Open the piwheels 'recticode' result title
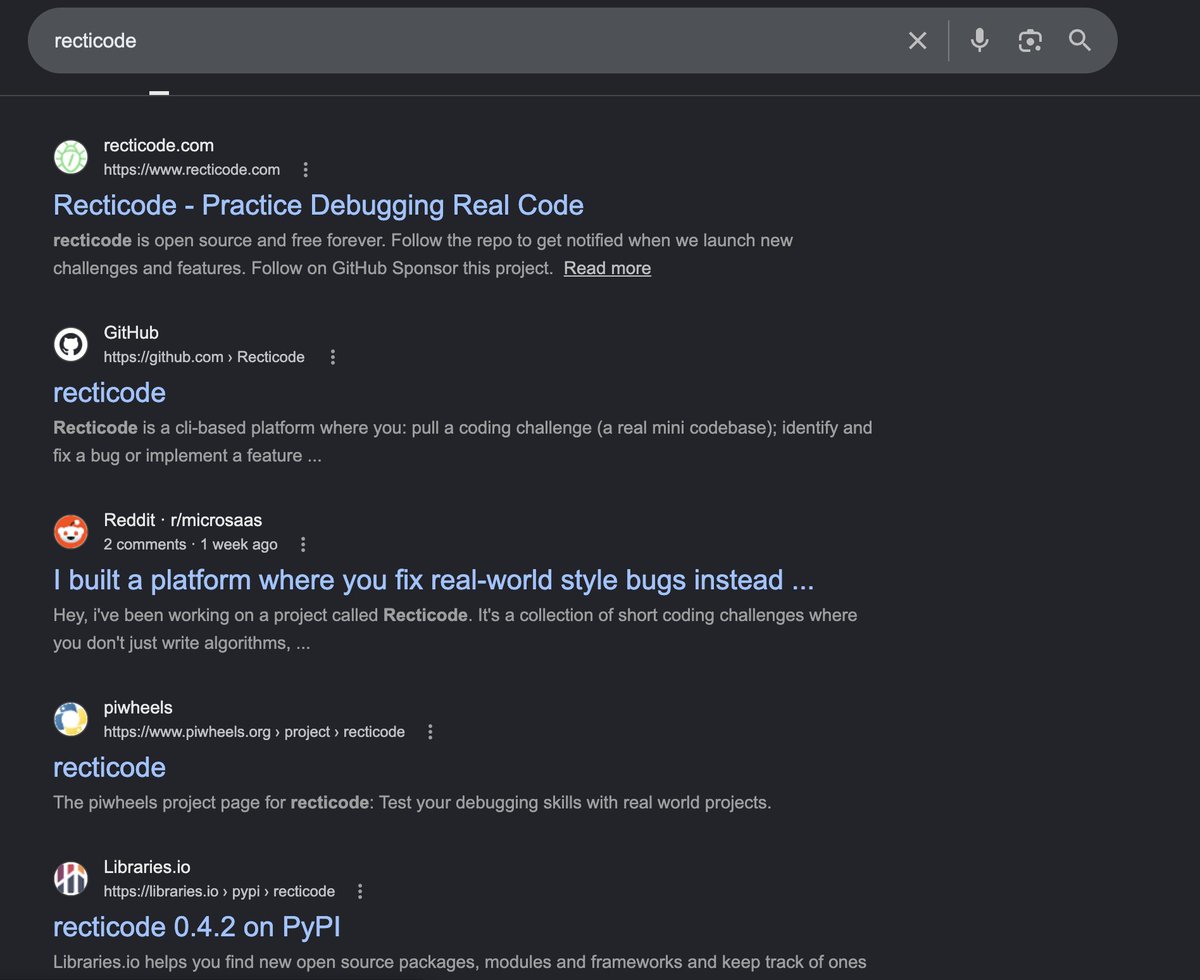This screenshot has height=980, width=1200. pyautogui.click(x=109, y=767)
